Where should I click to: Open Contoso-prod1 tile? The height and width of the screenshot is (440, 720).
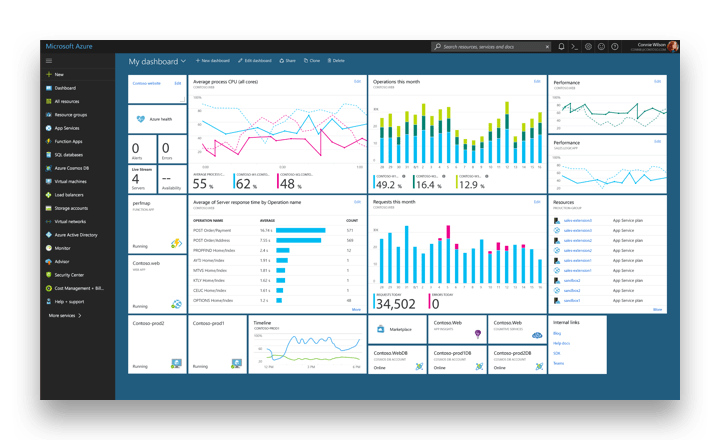(218, 344)
